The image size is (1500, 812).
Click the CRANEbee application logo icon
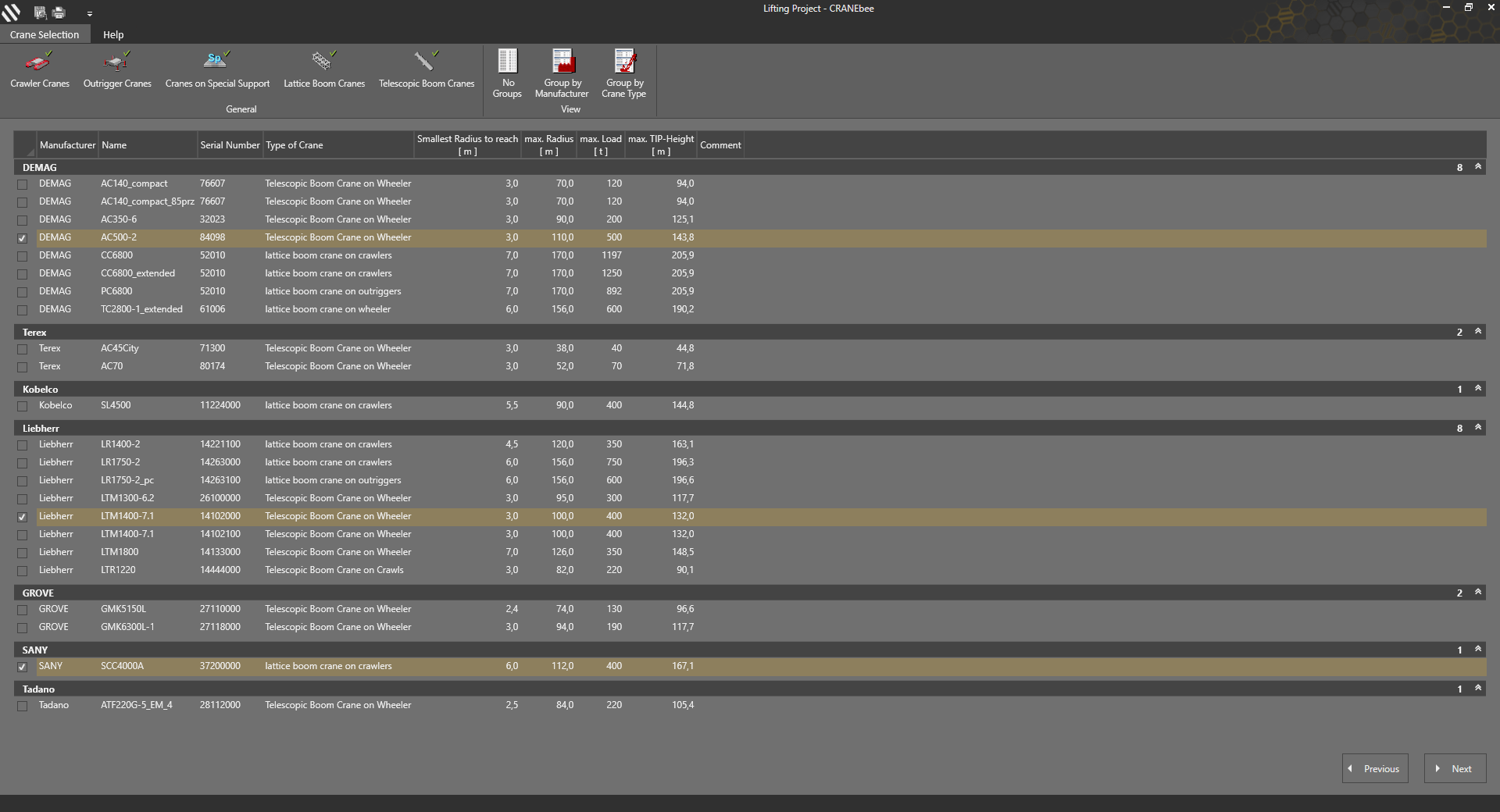[11, 12]
